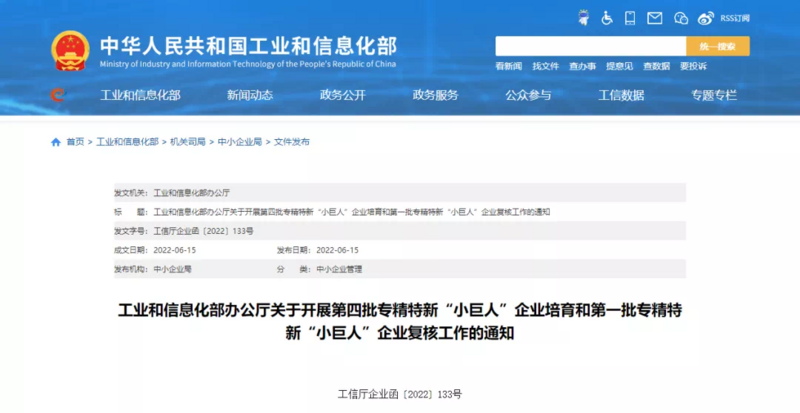Click the 分类 value 中小企业管理
This screenshot has width=800, height=413.
(x=339, y=269)
